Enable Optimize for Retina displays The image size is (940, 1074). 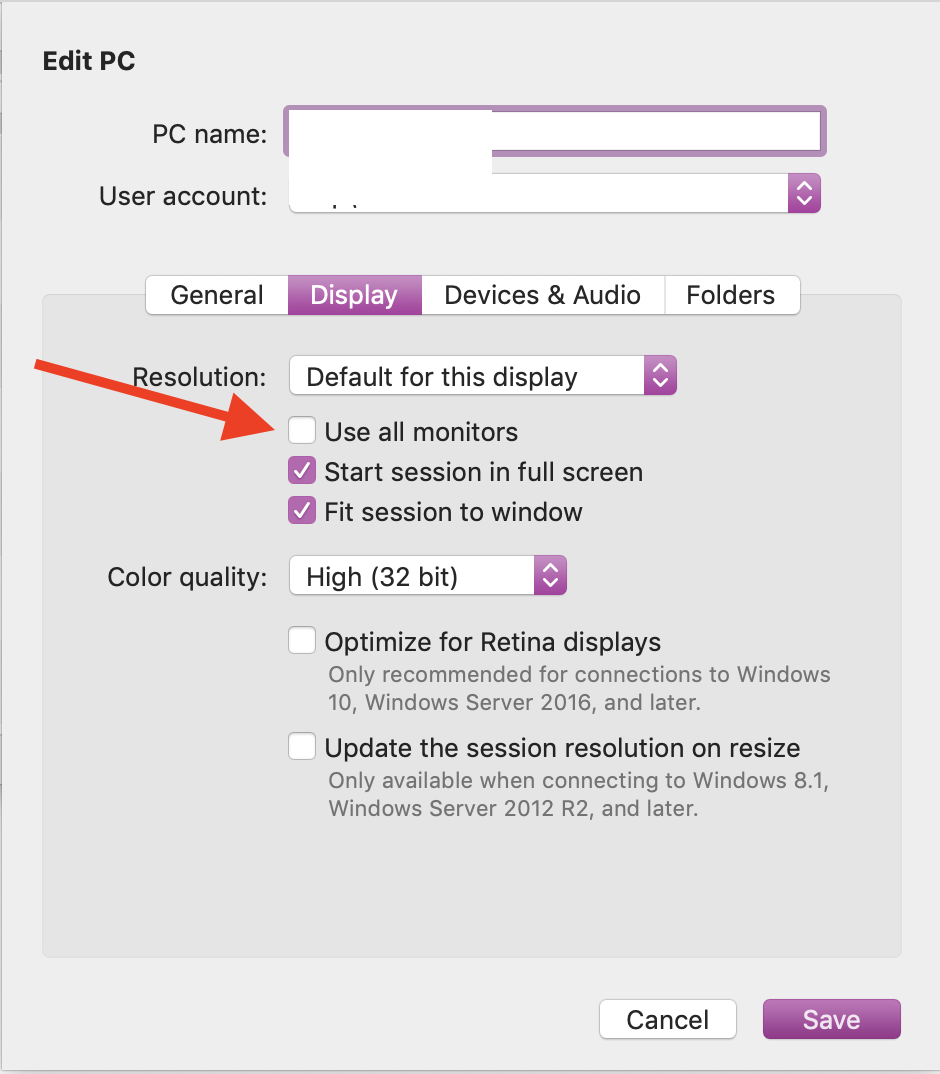point(302,640)
